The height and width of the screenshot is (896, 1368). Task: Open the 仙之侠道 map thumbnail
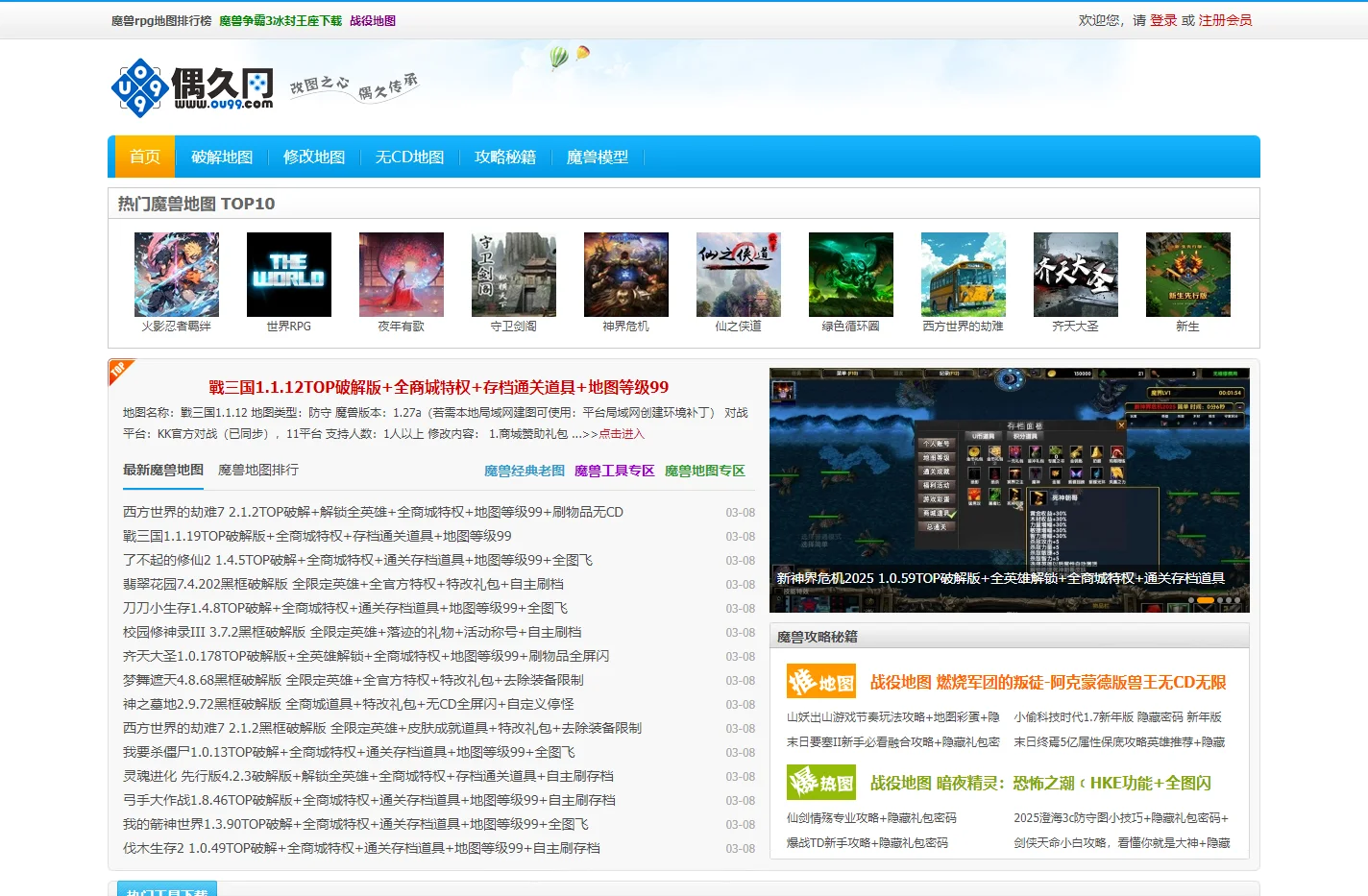coord(739,275)
